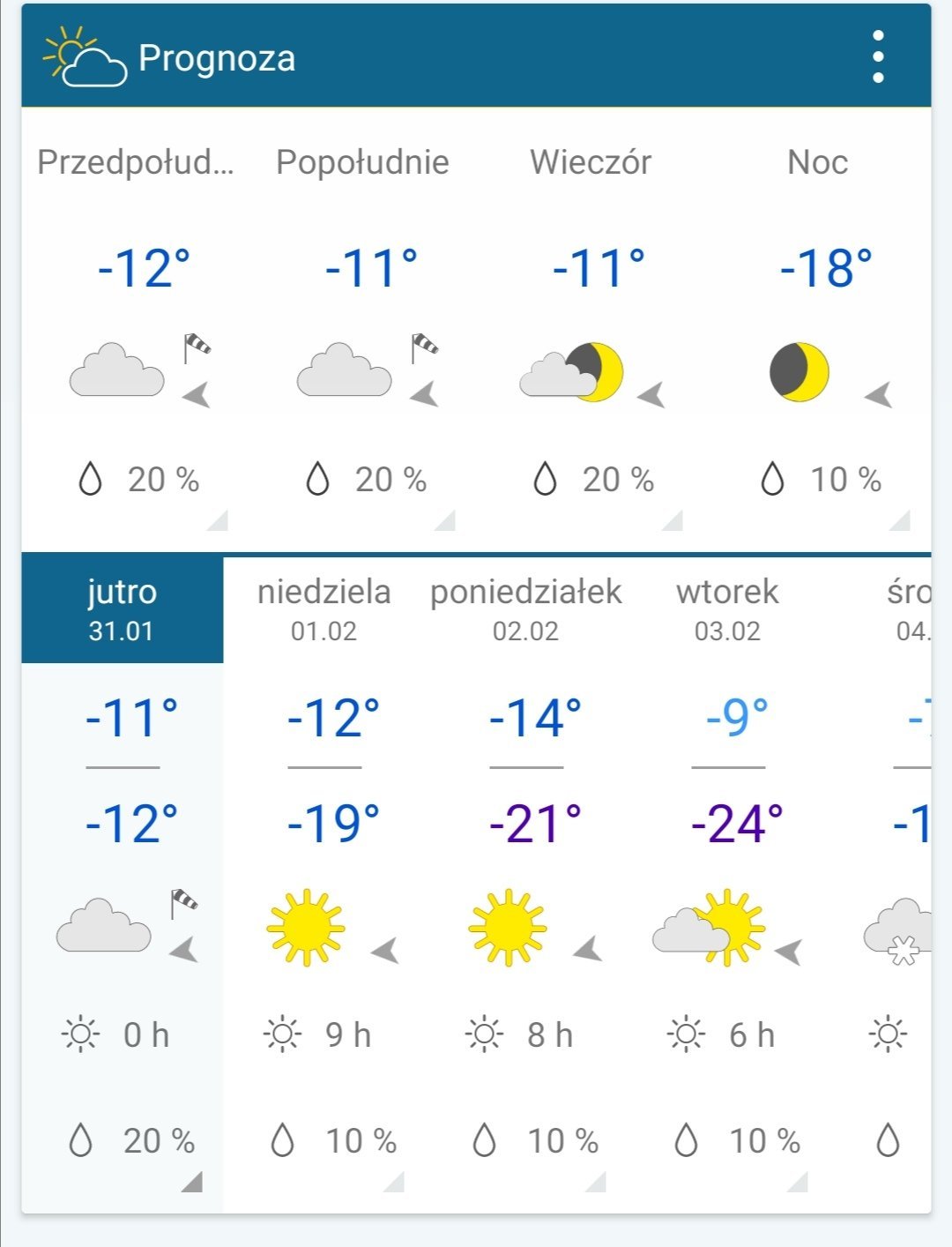Click the Prognoza sun-and-cloud logo
This screenshot has width=952, height=1247.
85,57
